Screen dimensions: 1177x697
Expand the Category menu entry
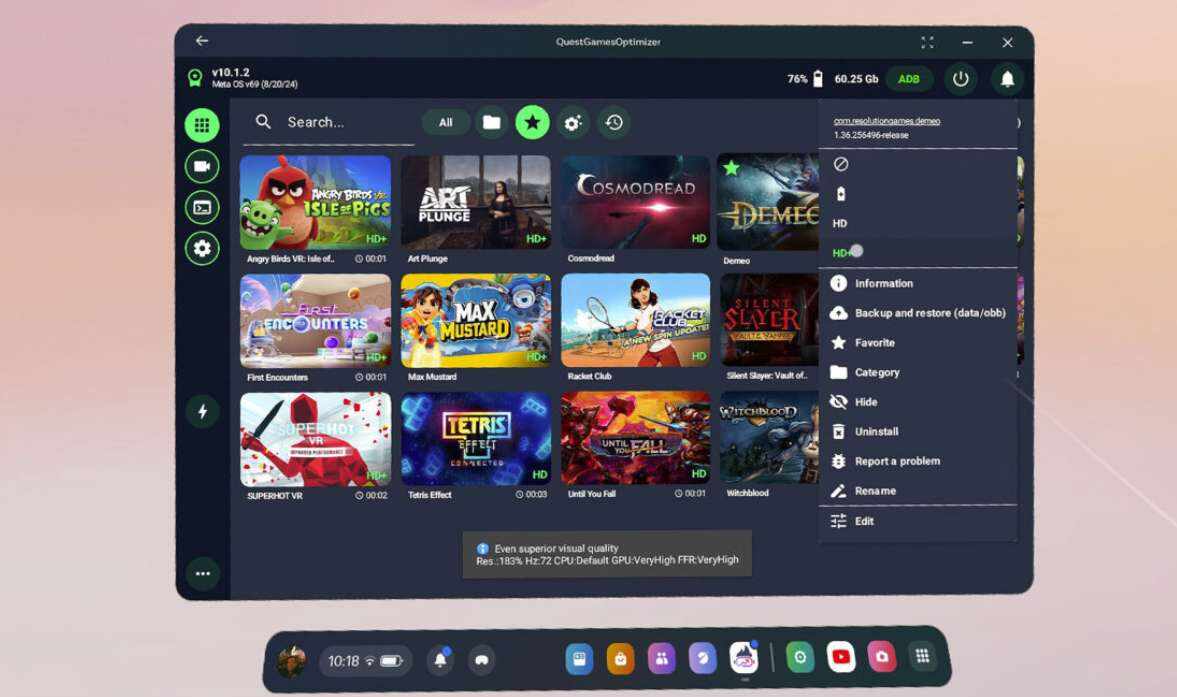pos(876,372)
